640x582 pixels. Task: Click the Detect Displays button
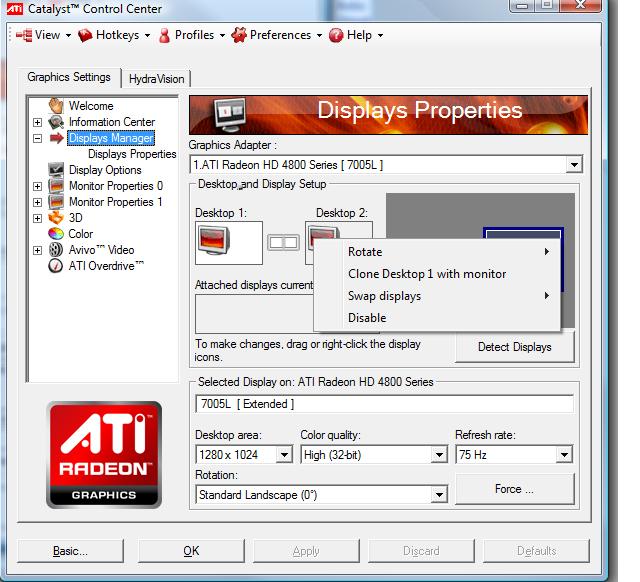[x=515, y=347]
